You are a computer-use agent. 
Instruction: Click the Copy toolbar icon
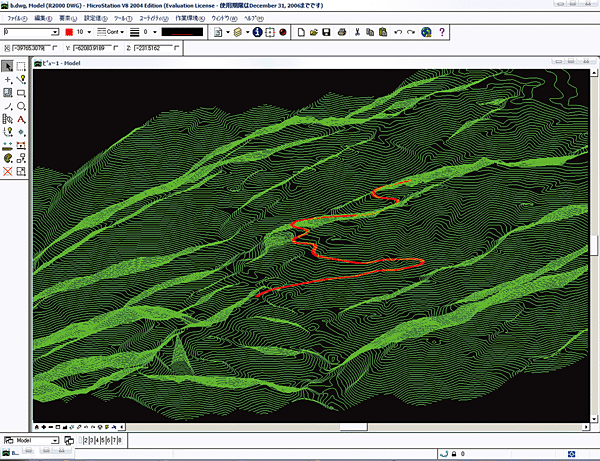[370, 32]
